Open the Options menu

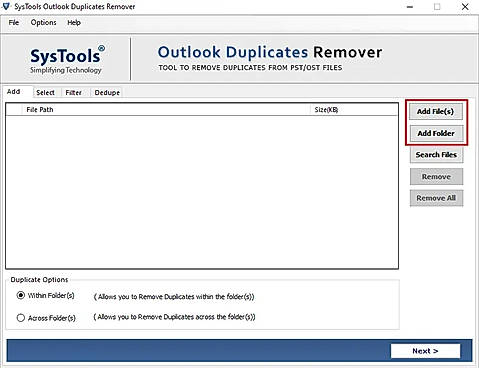[43, 23]
